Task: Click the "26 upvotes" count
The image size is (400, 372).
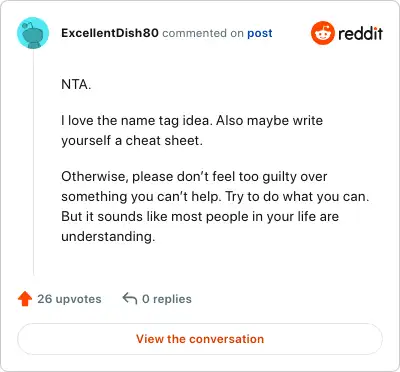Action: point(69,299)
